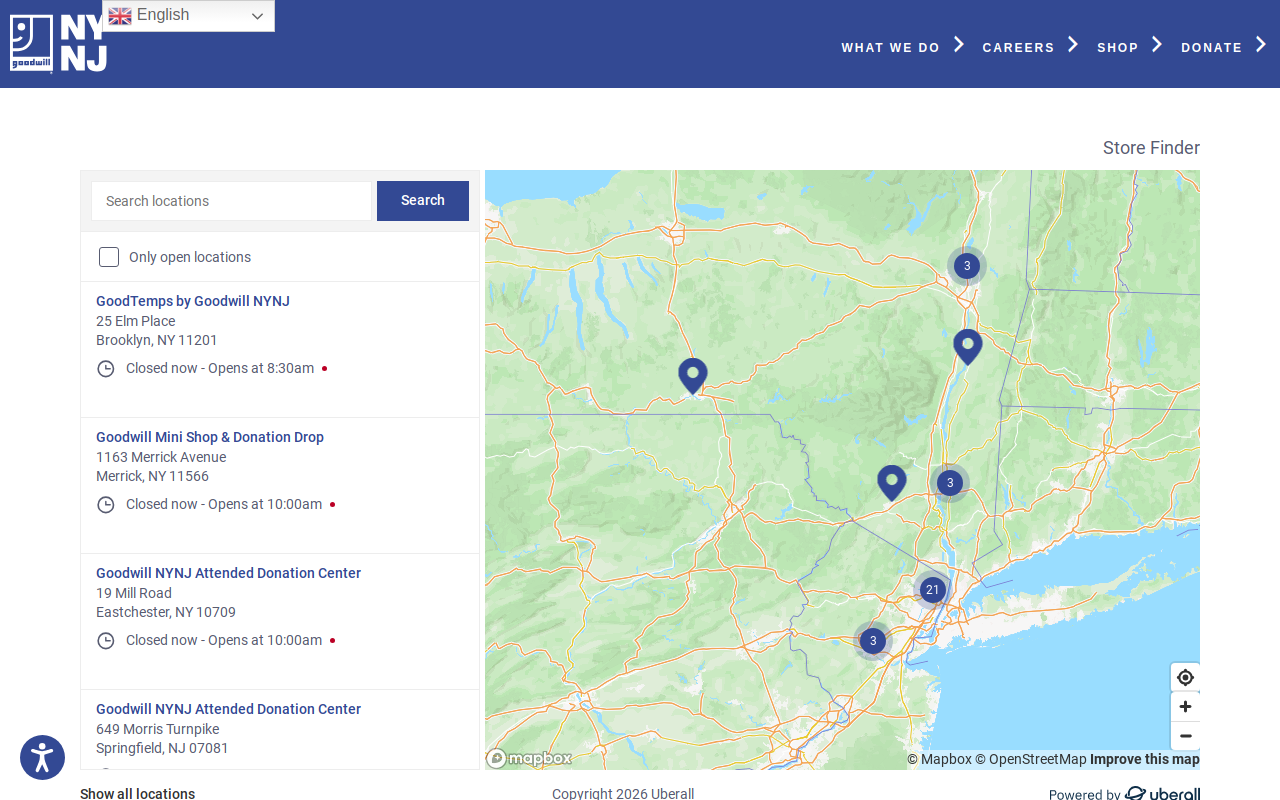
Task: Click the westernmost map pin marker
Action: [693, 377]
